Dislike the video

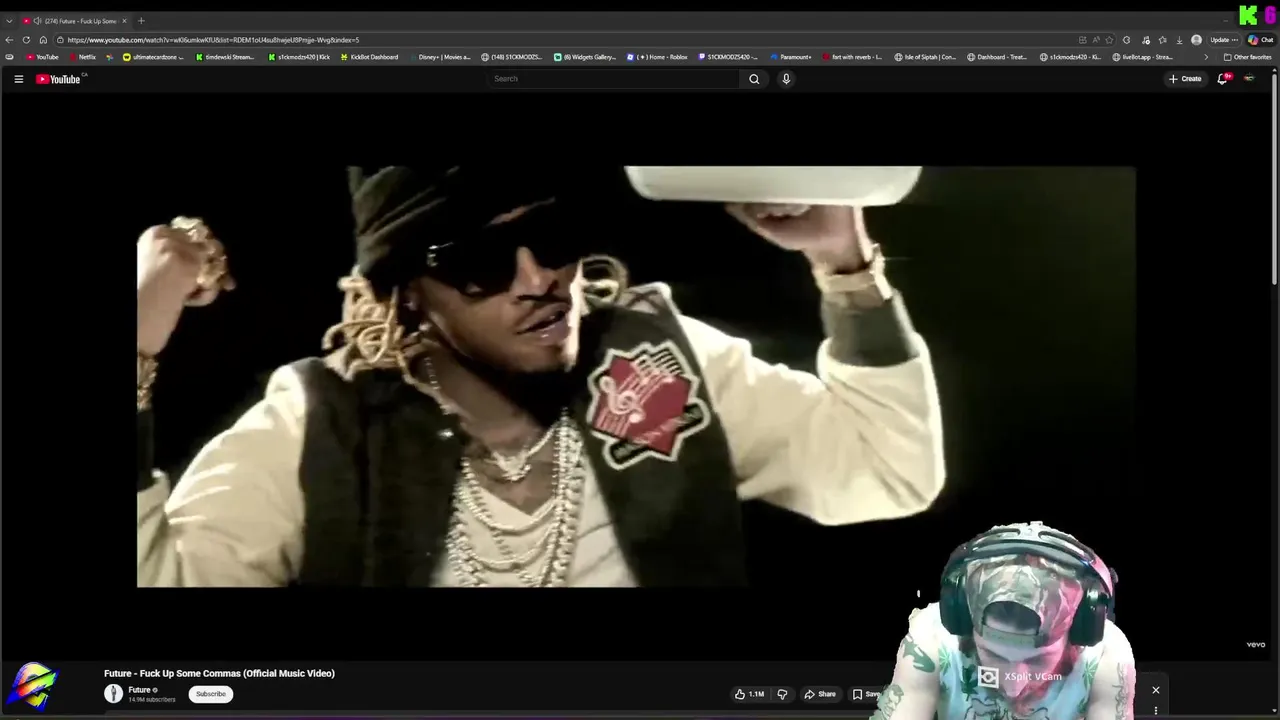[782, 694]
